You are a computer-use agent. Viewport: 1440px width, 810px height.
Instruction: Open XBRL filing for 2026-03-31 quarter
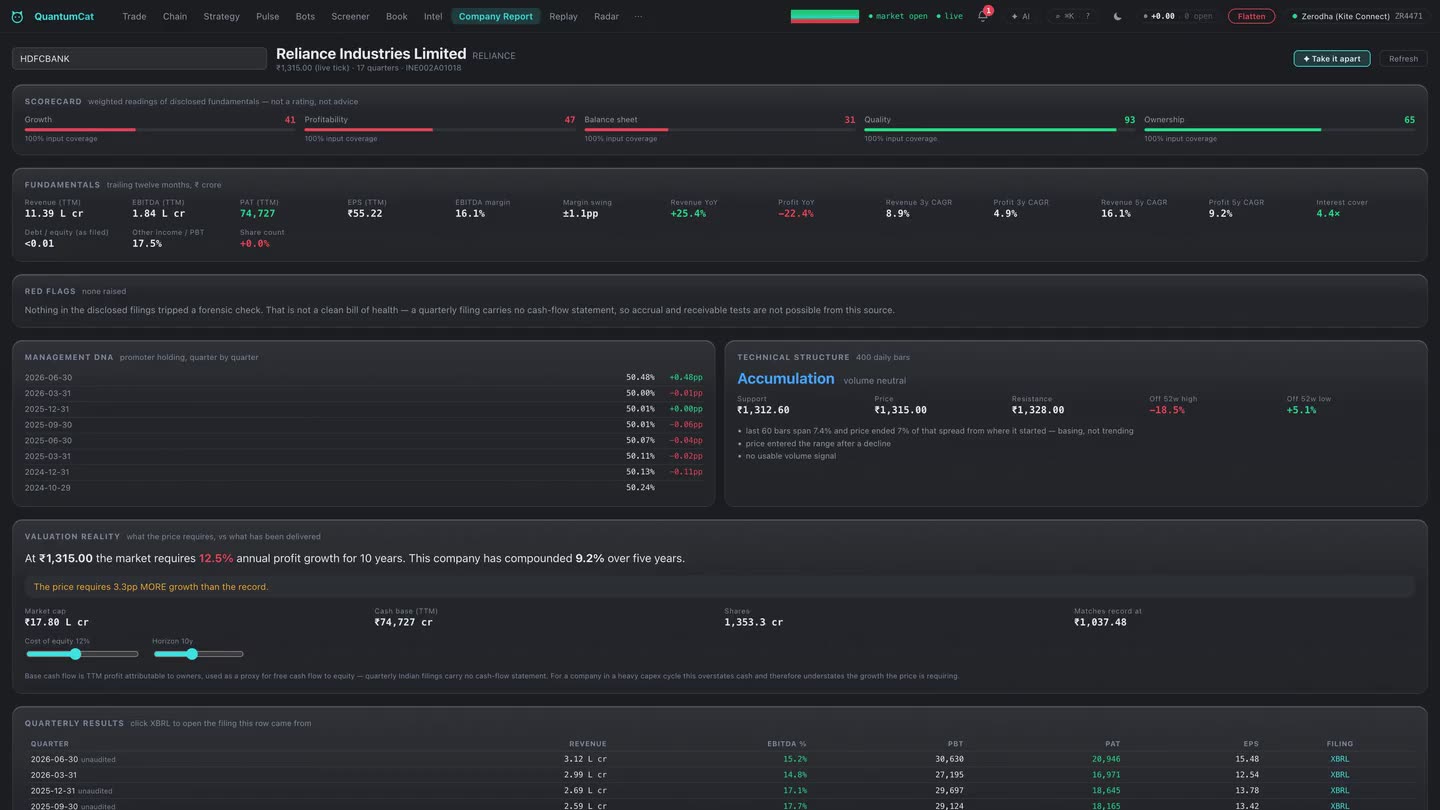click(x=1339, y=775)
